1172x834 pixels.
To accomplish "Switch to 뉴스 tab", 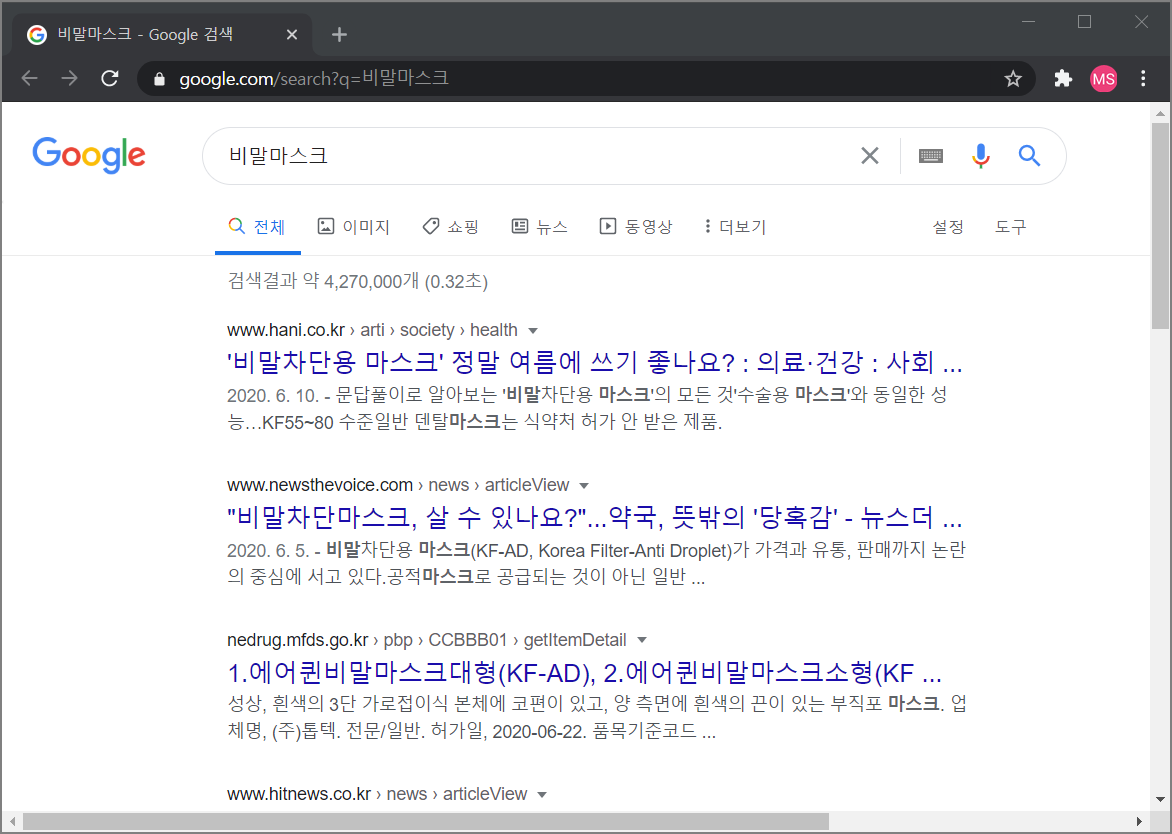I will [540, 227].
